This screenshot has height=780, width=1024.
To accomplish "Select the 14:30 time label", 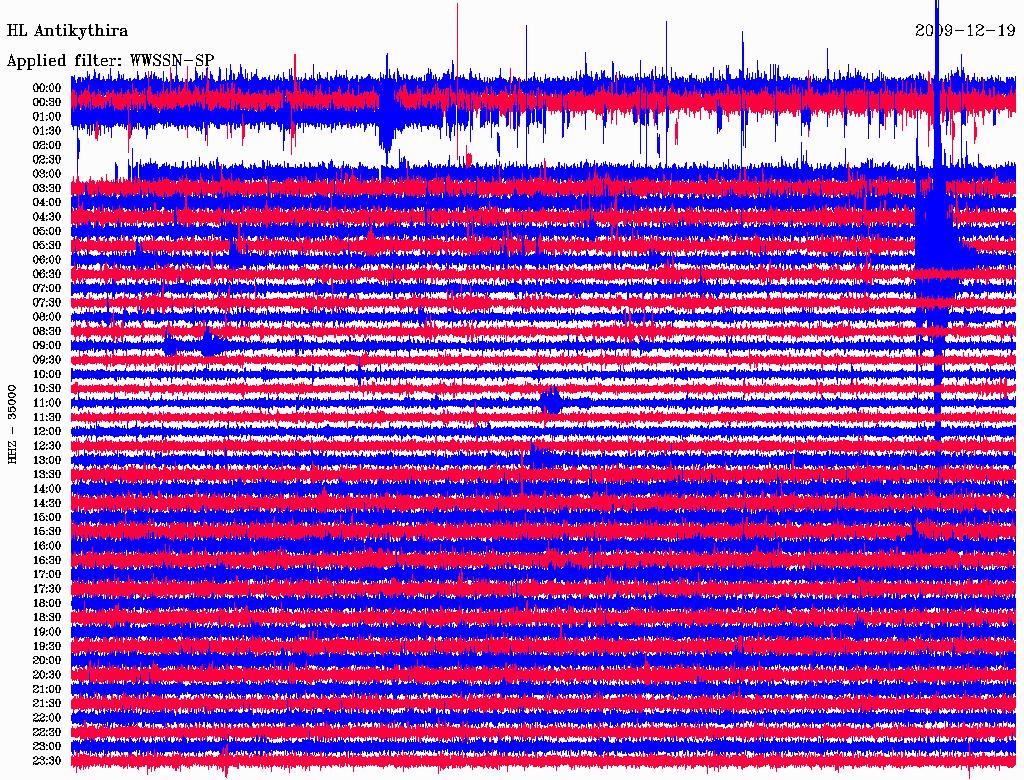I will [x=47, y=503].
